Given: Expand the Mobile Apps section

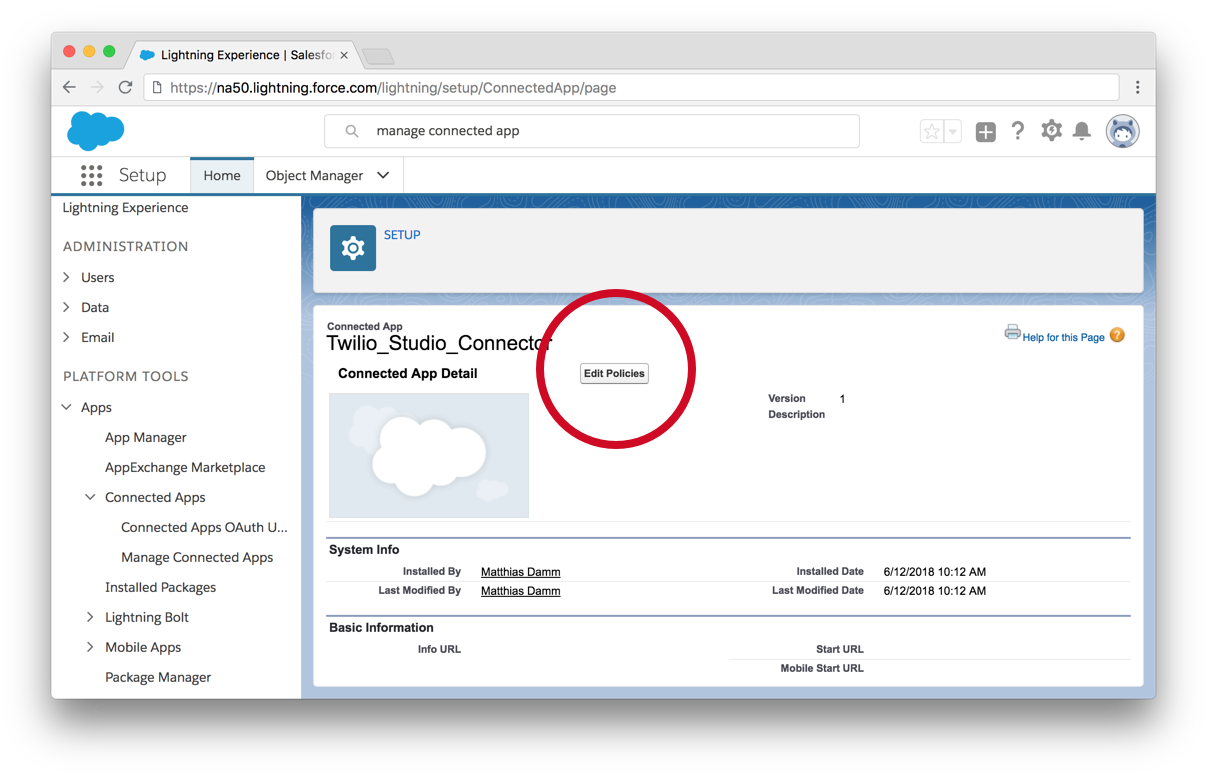Looking at the screenshot, I should 91,647.
